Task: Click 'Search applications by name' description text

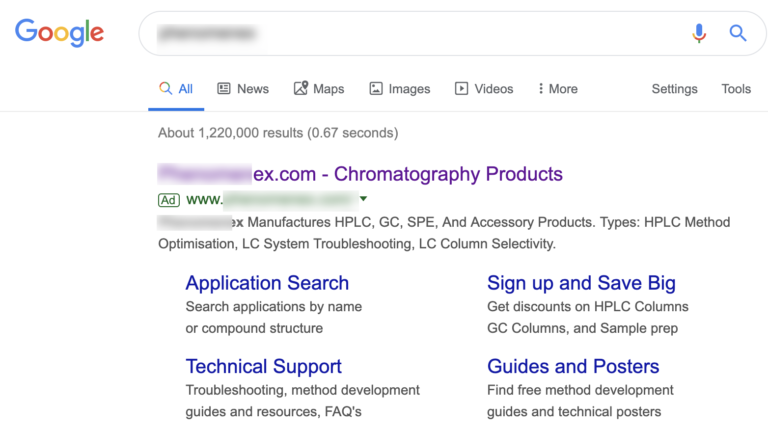Action: click(x=274, y=307)
